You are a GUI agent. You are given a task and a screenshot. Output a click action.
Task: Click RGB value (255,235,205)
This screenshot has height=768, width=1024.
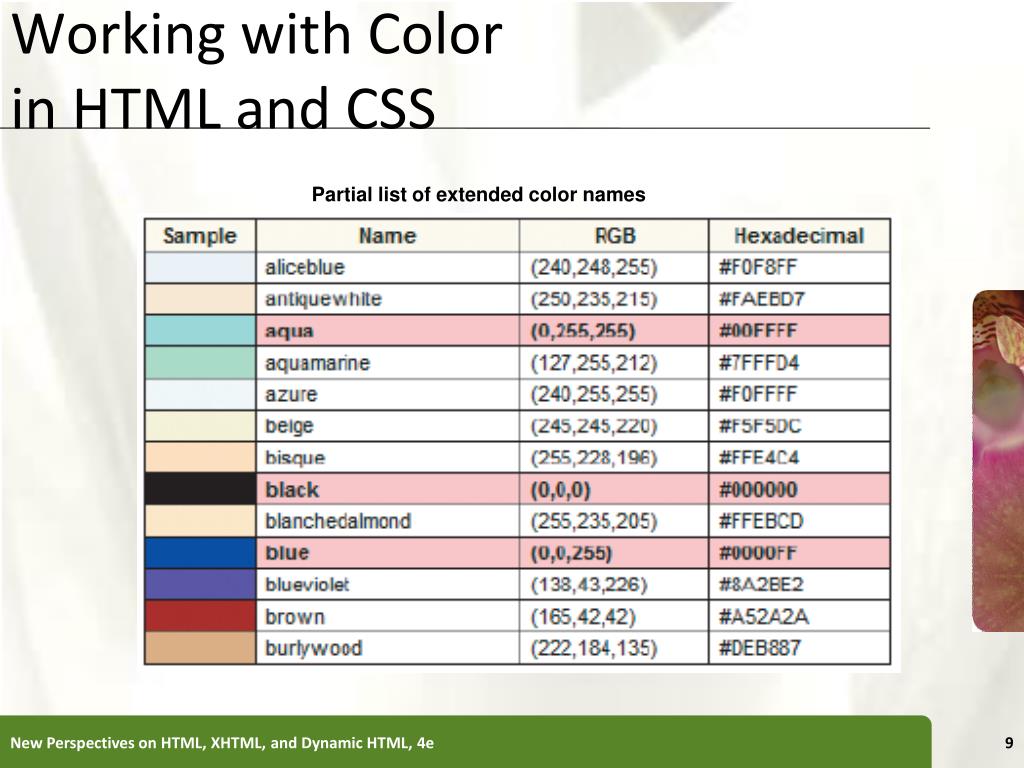(x=594, y=521)
